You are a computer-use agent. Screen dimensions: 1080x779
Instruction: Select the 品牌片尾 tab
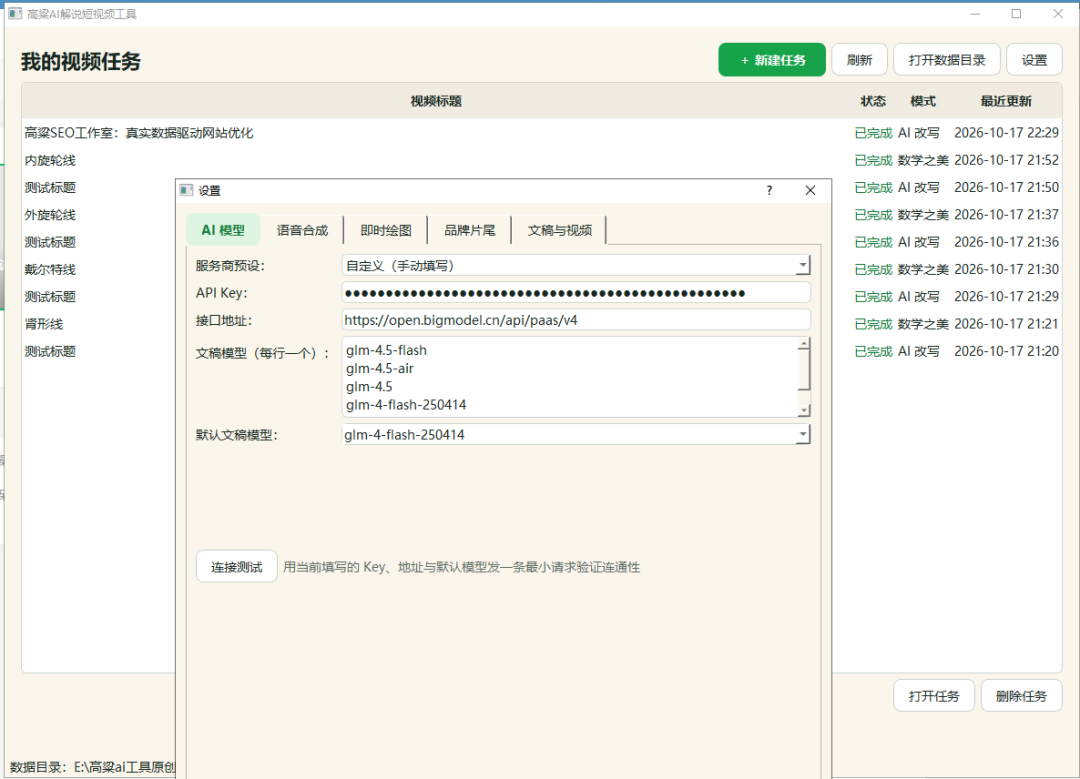point(470,230)
